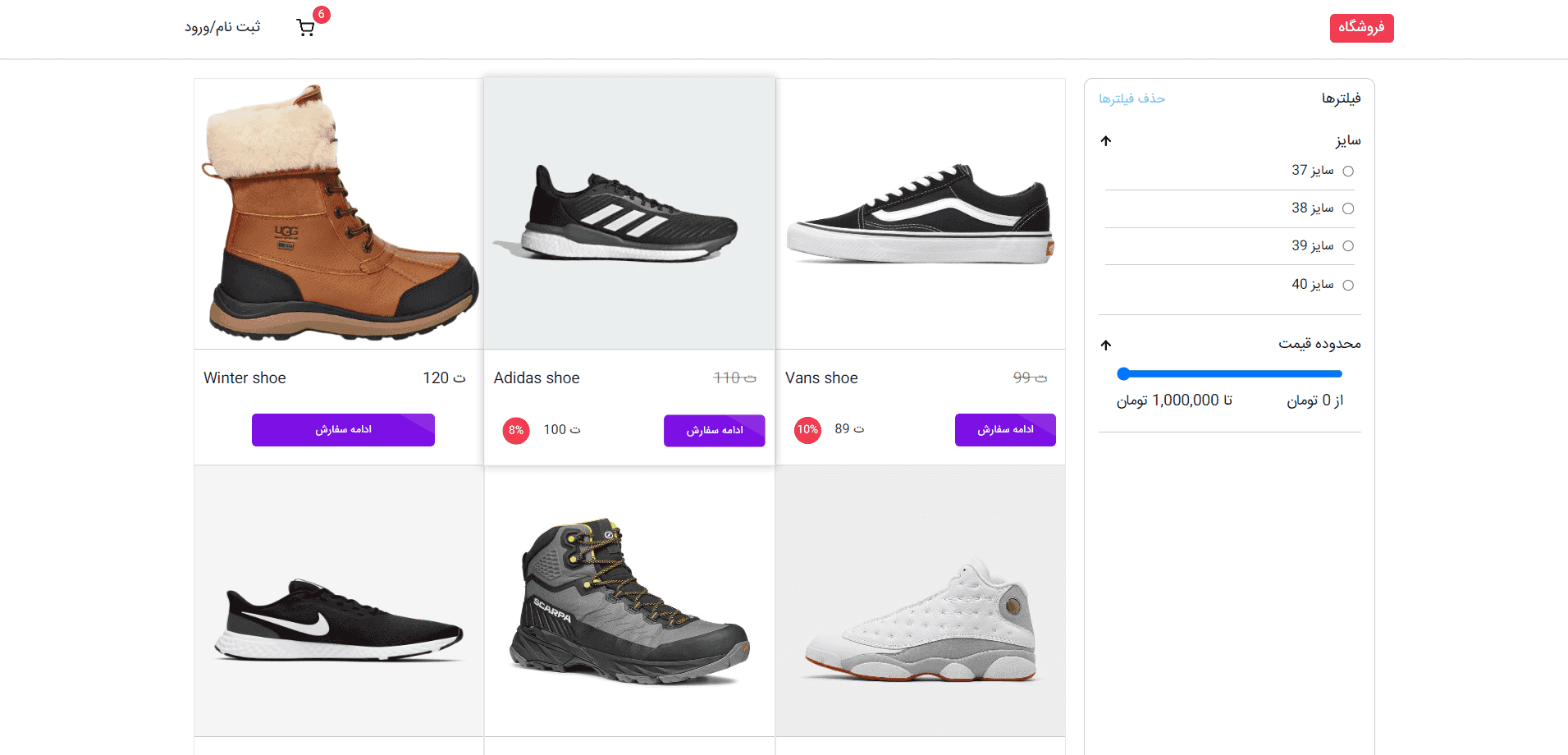This screenshot has height=755, width=1568.
Task: Open the Winter shoe product image
Action: [x=337, y=213]
